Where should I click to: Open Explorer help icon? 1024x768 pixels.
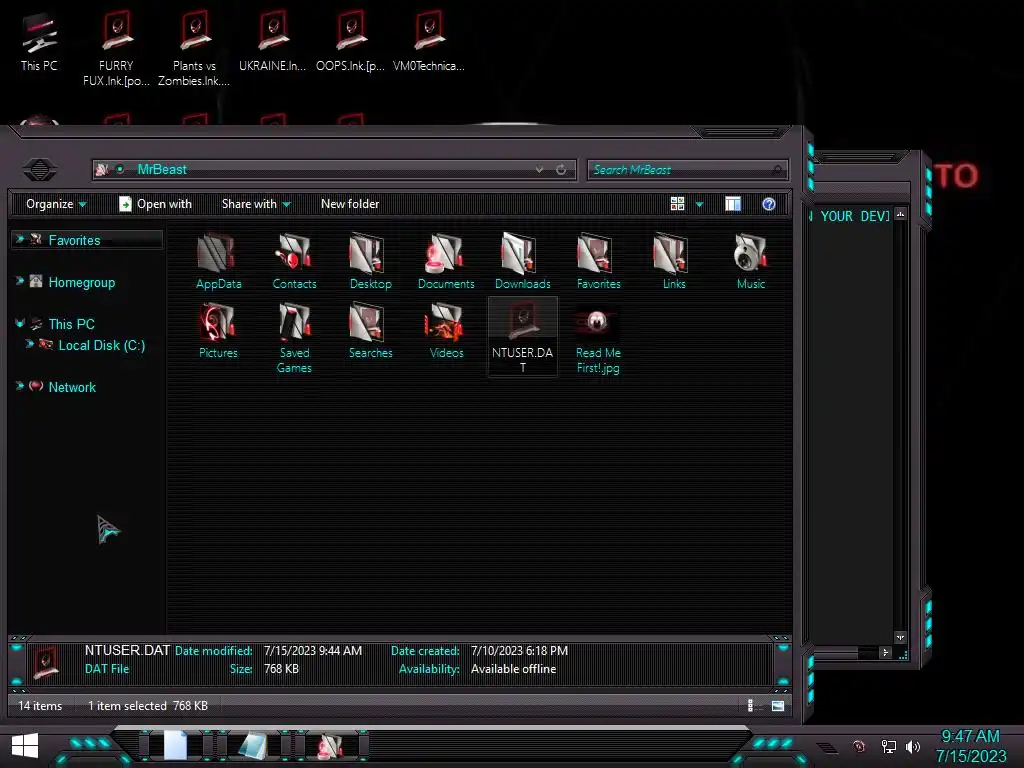coord(769,204)
